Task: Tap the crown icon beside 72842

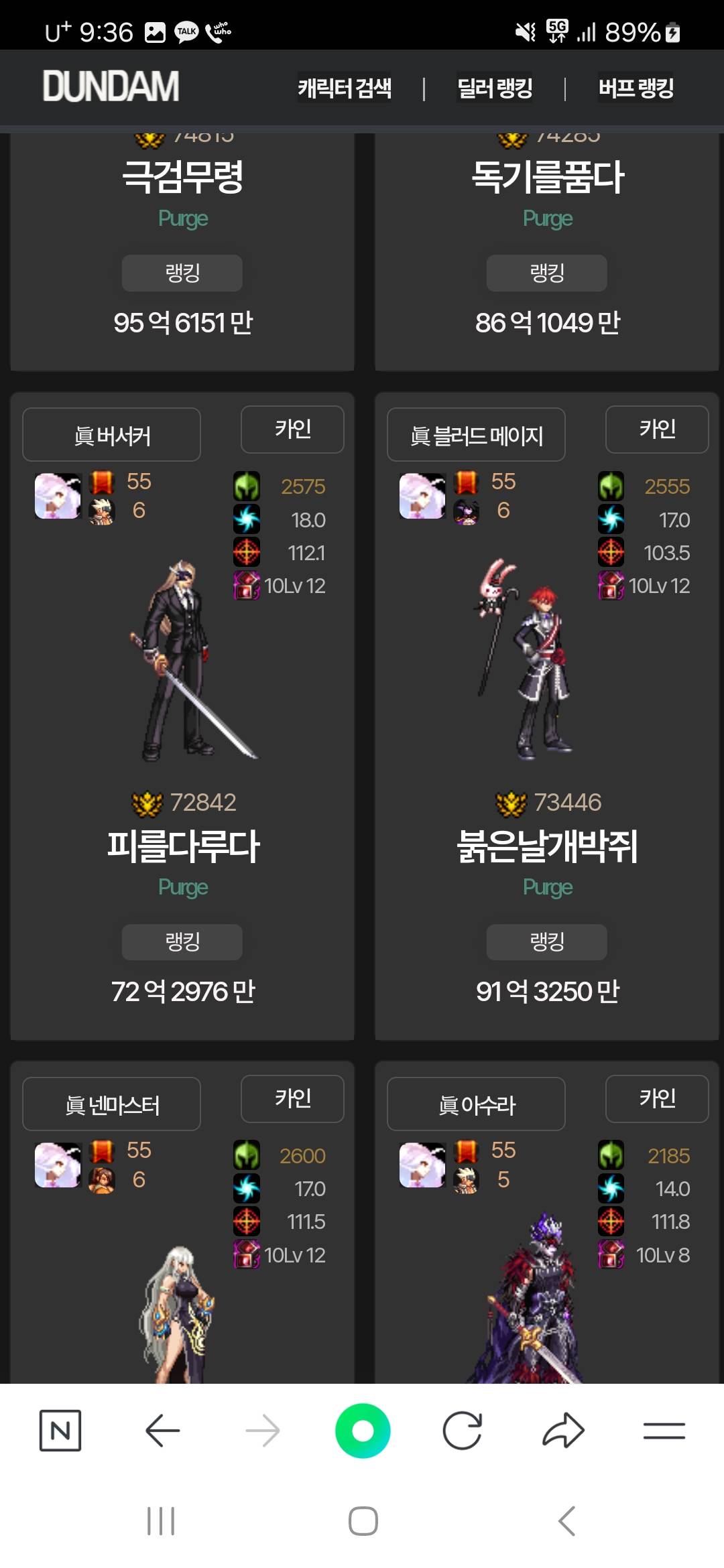Action: 147,803
